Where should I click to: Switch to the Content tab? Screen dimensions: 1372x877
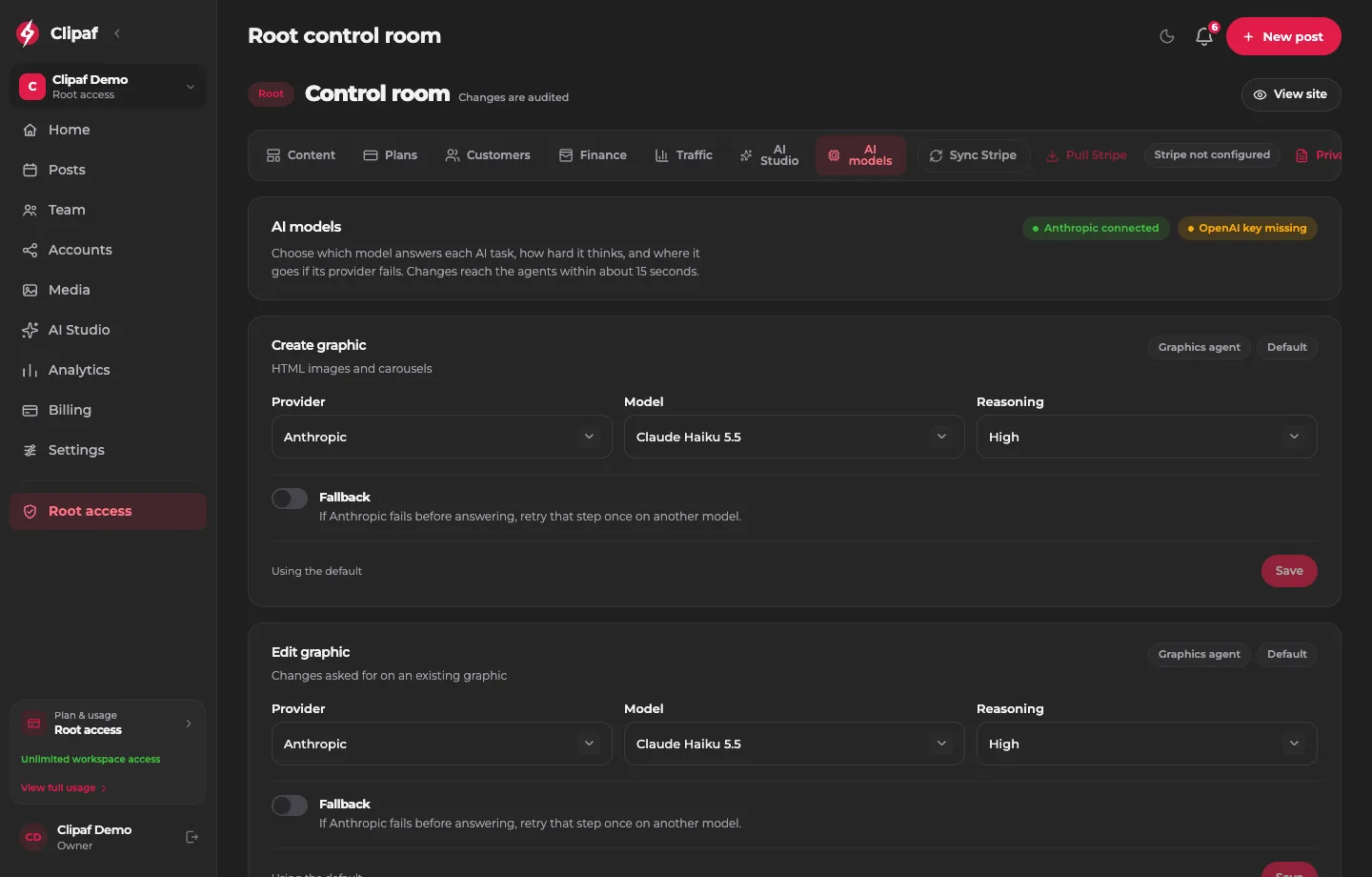pos(301,155)
